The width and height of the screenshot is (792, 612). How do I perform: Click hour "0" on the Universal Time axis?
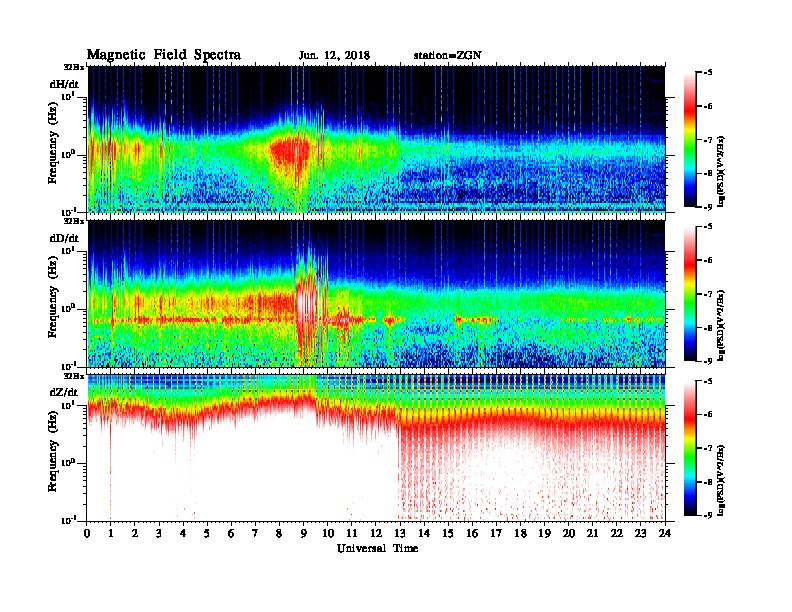[87, 533]
